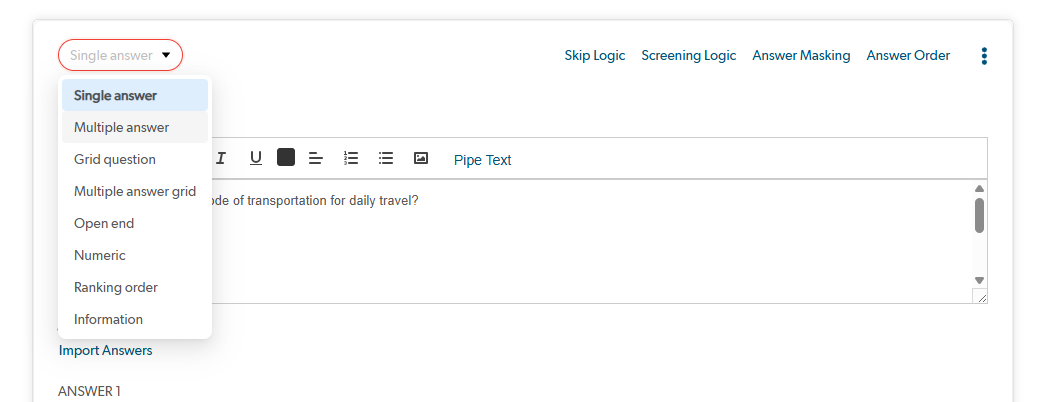
Task: Click inside the question text area
Action: click(590, 245)
